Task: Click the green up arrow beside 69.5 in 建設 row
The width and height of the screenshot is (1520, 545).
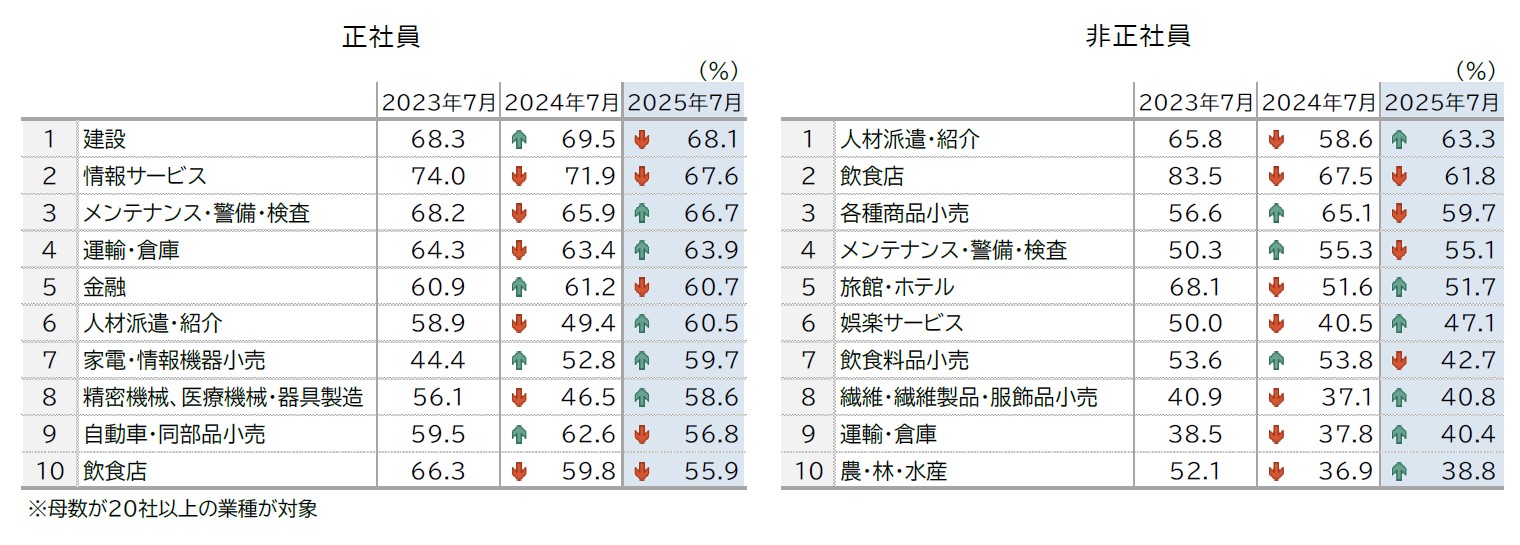Action: [x=518, y=140]
